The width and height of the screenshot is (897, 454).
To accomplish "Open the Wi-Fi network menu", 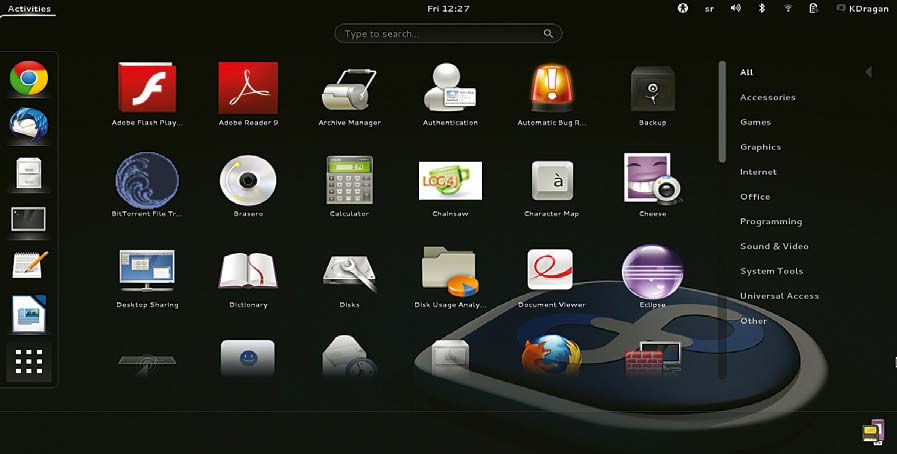I will click(x=788, y=9).
